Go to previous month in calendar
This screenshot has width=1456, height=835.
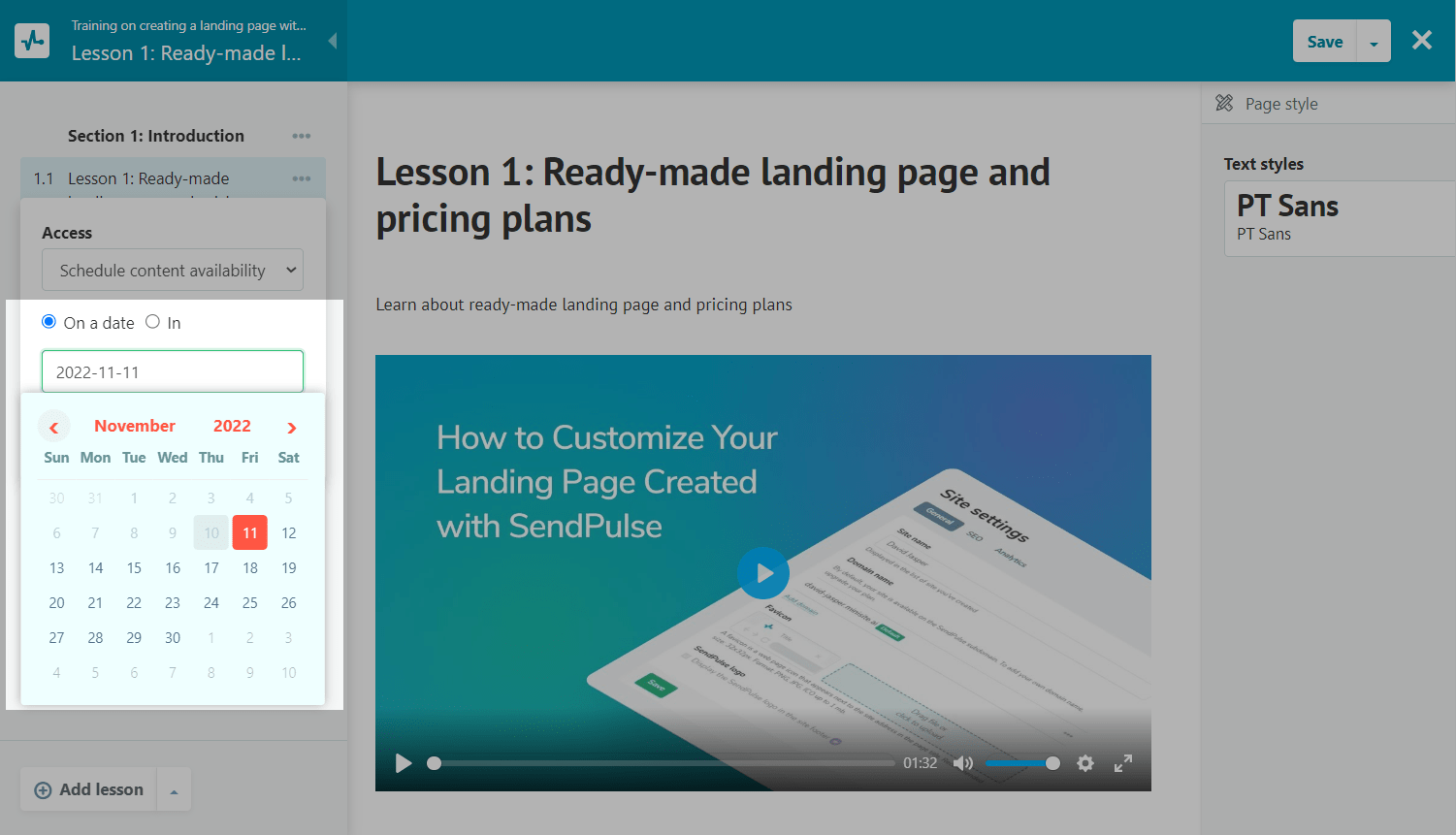click(54, 427)
